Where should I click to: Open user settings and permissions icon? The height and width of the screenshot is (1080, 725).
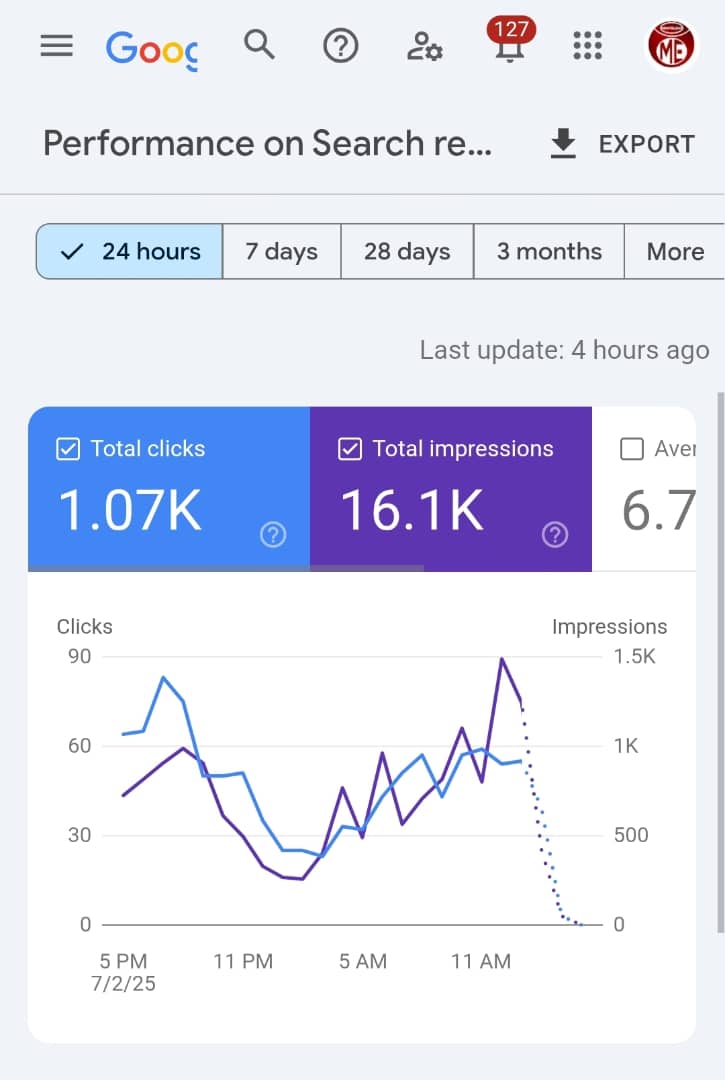pos(424,46)
